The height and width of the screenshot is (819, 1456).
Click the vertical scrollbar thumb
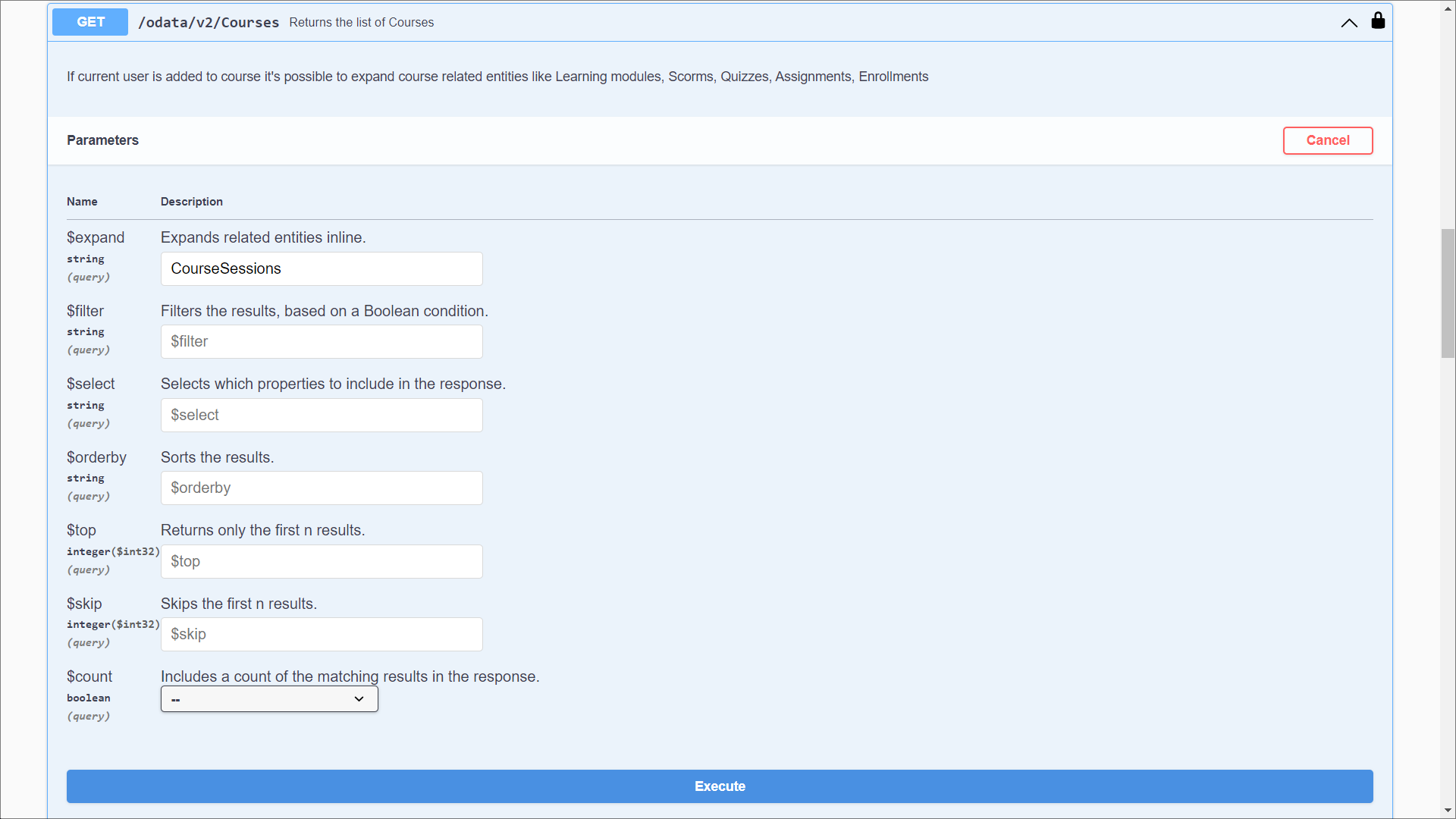(1448, 292)
